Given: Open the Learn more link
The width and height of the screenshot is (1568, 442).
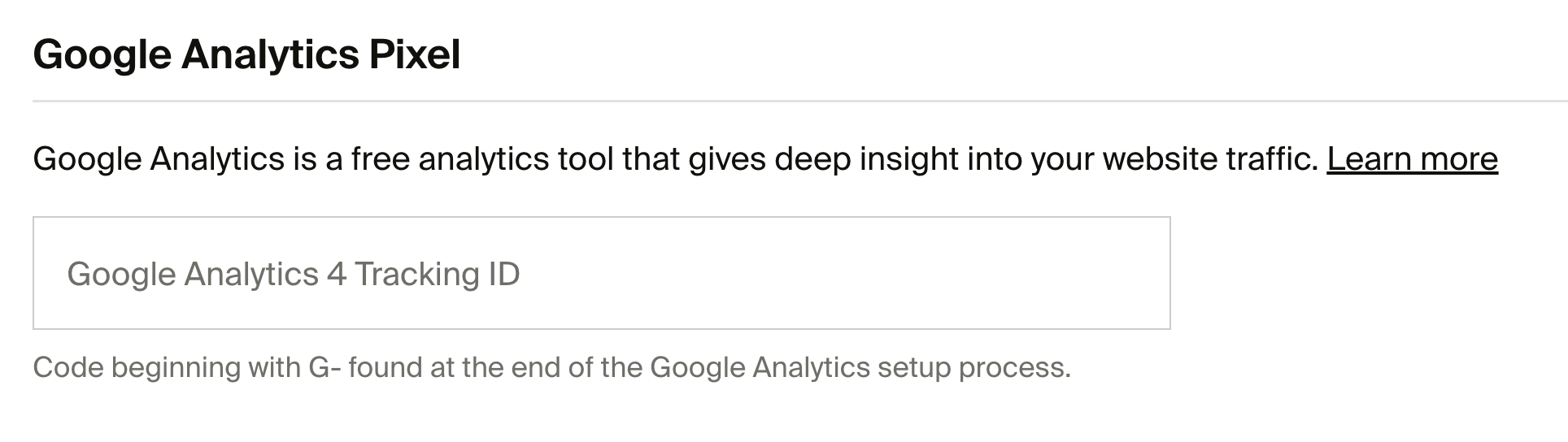Looking at the screenshot, I should [1412, 158].
